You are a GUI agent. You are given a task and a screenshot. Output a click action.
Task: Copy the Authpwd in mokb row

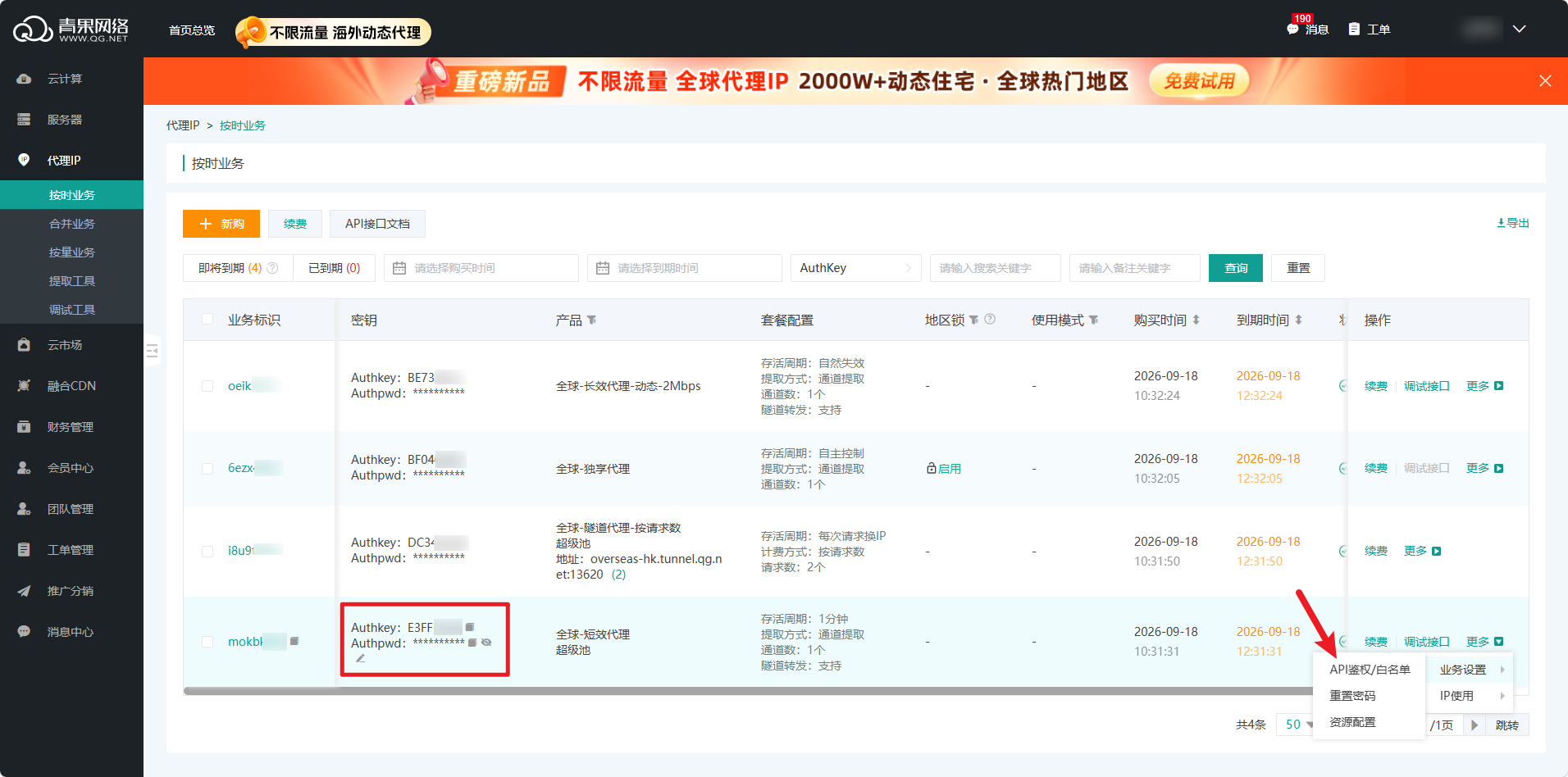[x=472, y=643]
